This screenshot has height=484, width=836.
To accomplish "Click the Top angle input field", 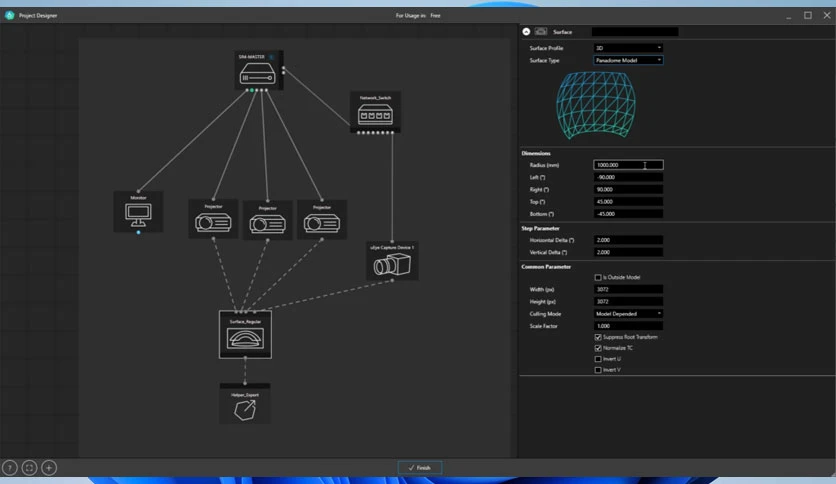I will point(628,201).
